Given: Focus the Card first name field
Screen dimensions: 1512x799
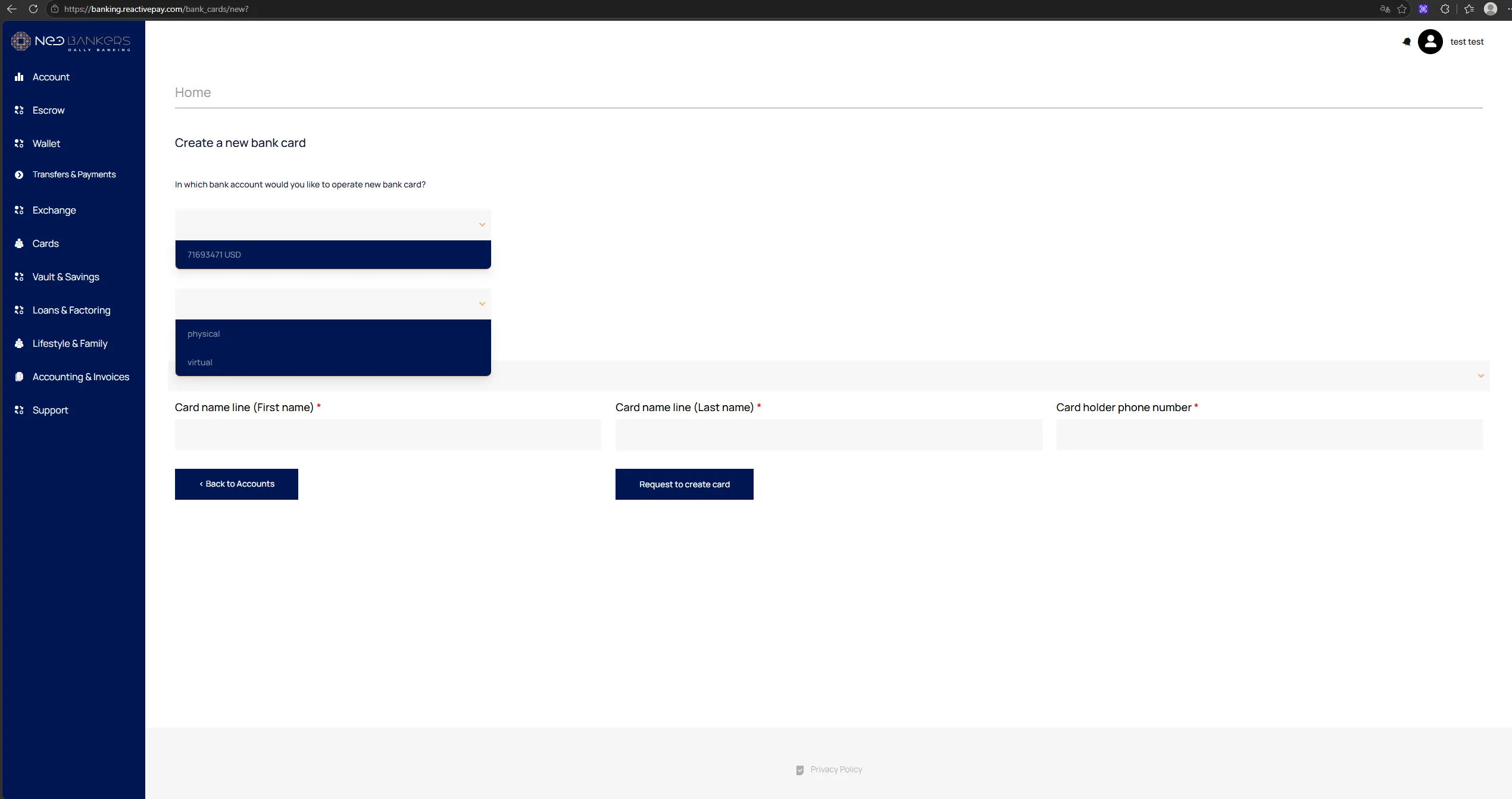Looking at the screenshot, I should point(388,435).
